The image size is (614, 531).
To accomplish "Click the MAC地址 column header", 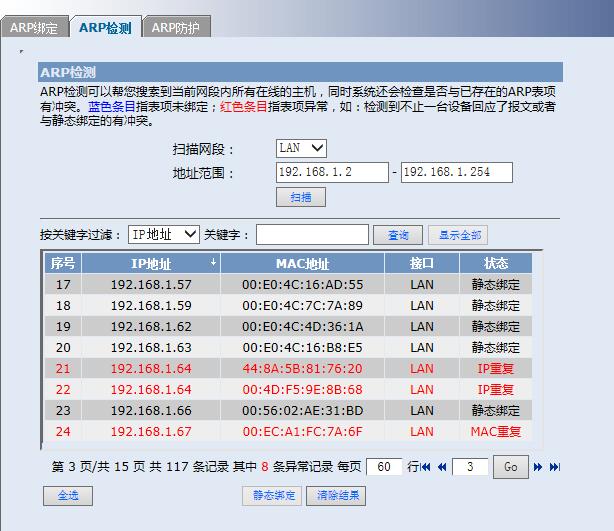I will pos(302,263).
